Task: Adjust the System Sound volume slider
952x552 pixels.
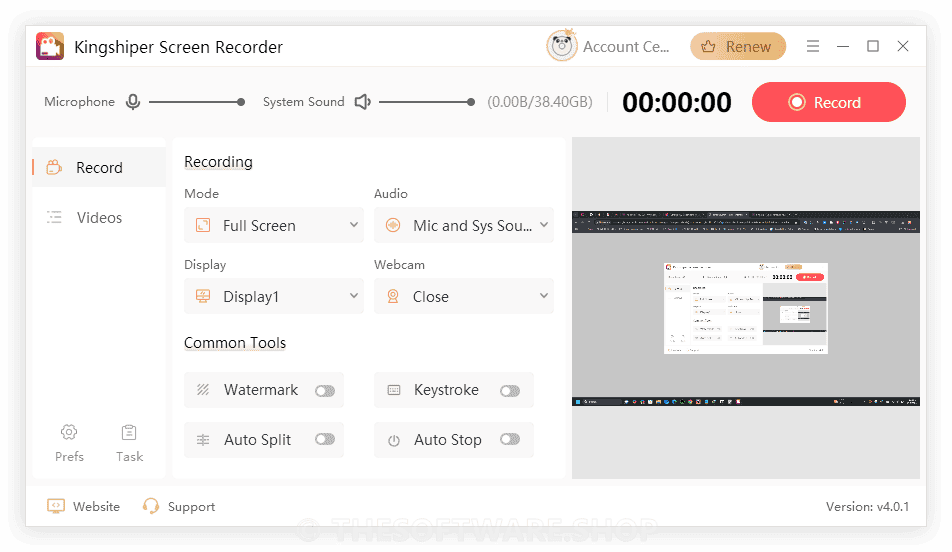Action: click(427, 102)
